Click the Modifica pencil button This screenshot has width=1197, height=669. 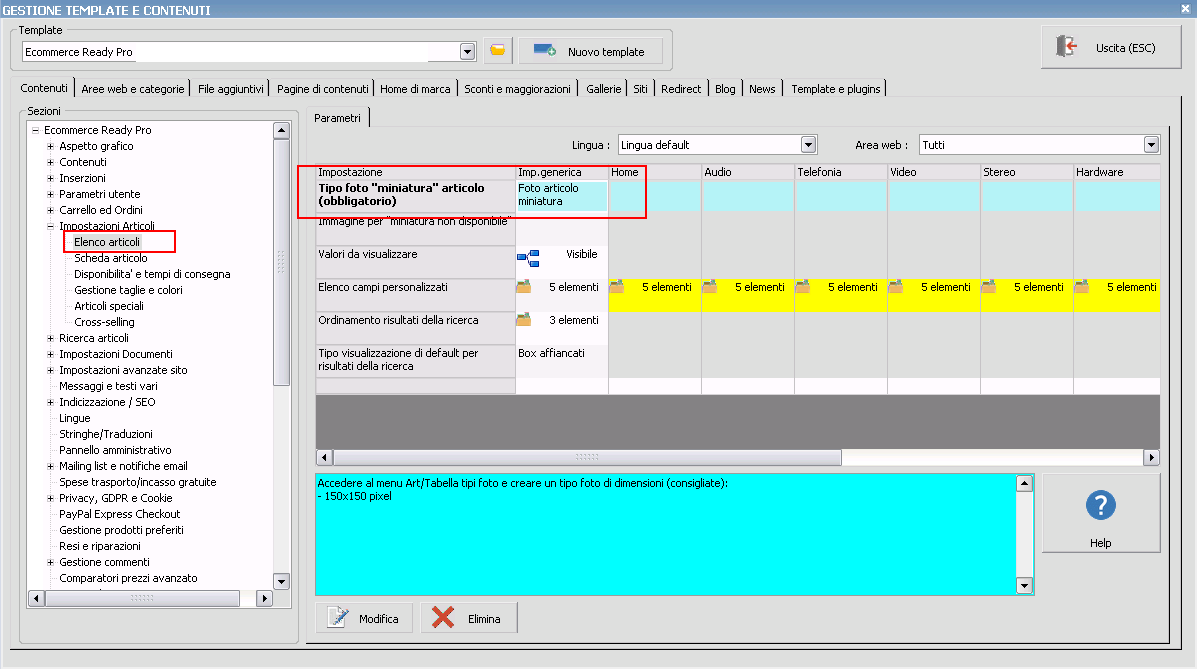coord(364,618)
